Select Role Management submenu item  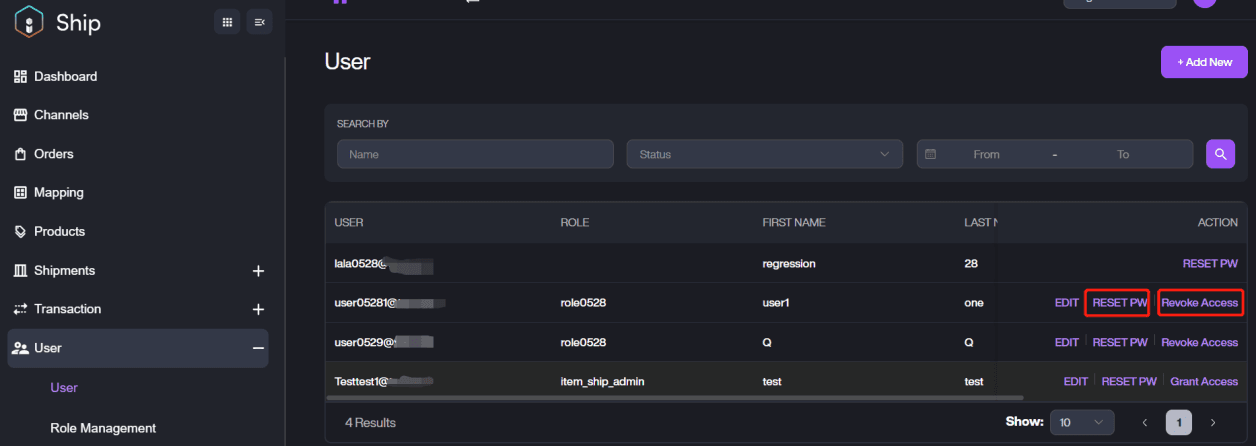(x=103, y=428)
